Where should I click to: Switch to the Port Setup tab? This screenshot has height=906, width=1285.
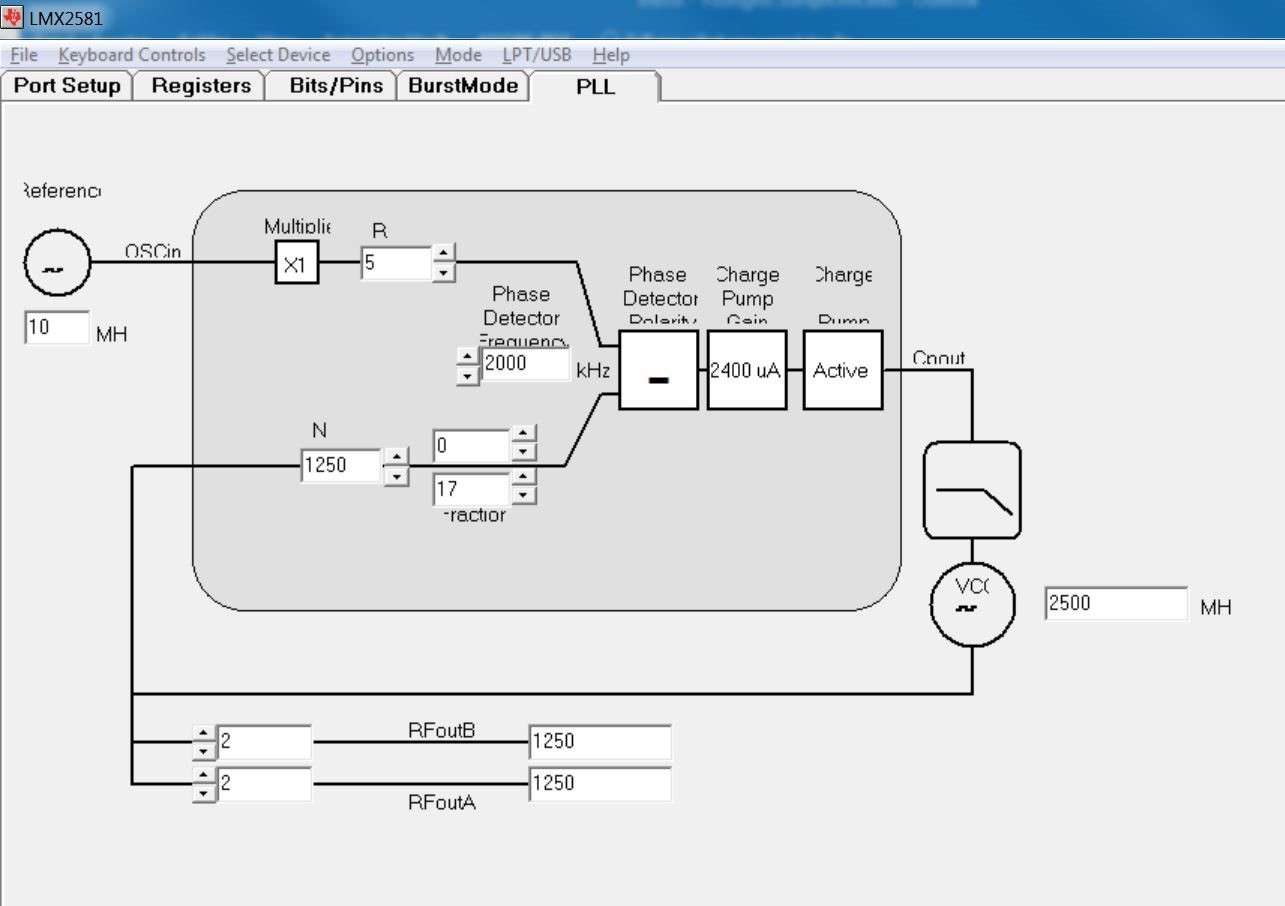tap(67, 86)
